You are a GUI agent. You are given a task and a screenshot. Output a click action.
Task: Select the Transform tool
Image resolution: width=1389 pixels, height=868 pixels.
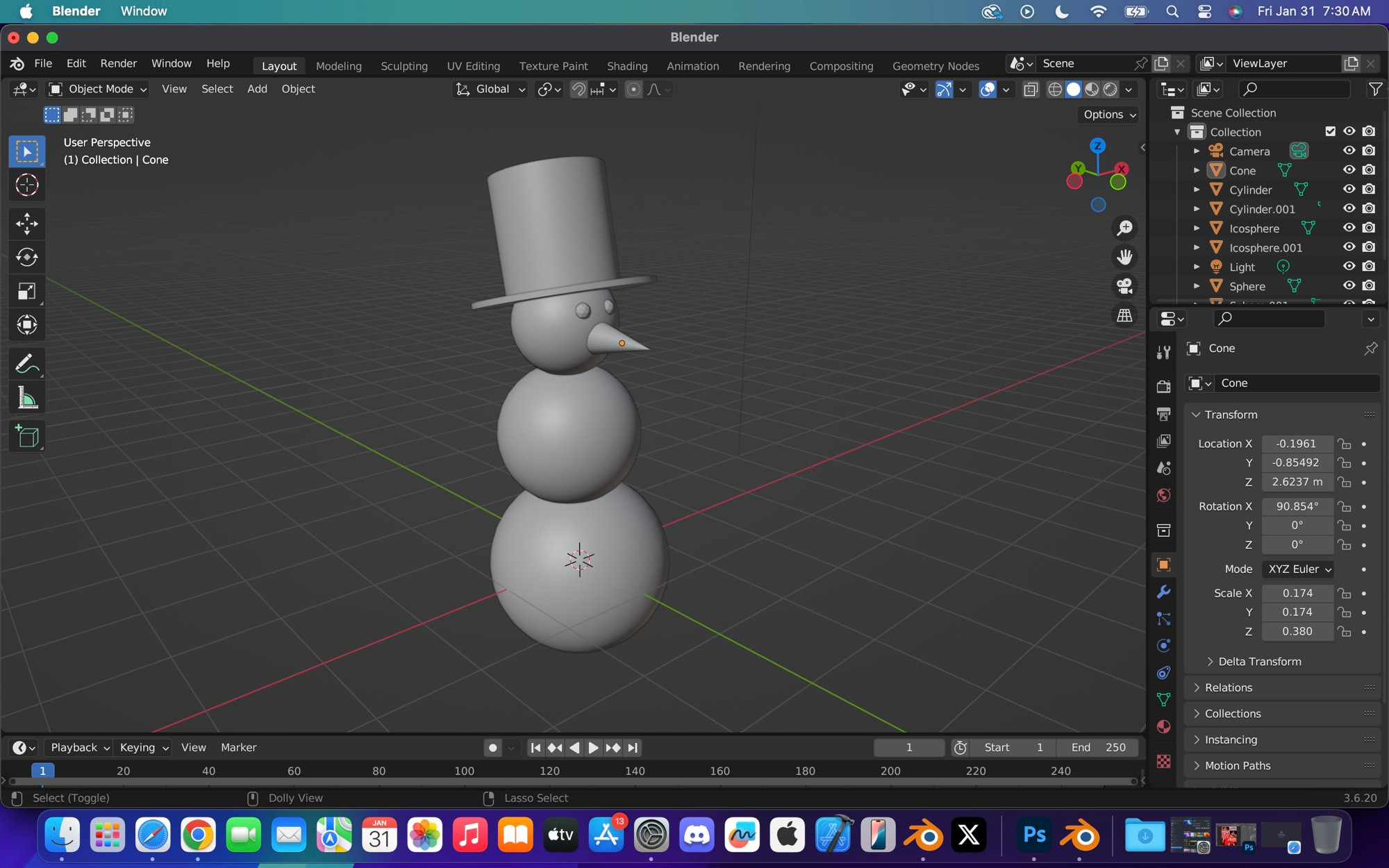coord(27,325)
